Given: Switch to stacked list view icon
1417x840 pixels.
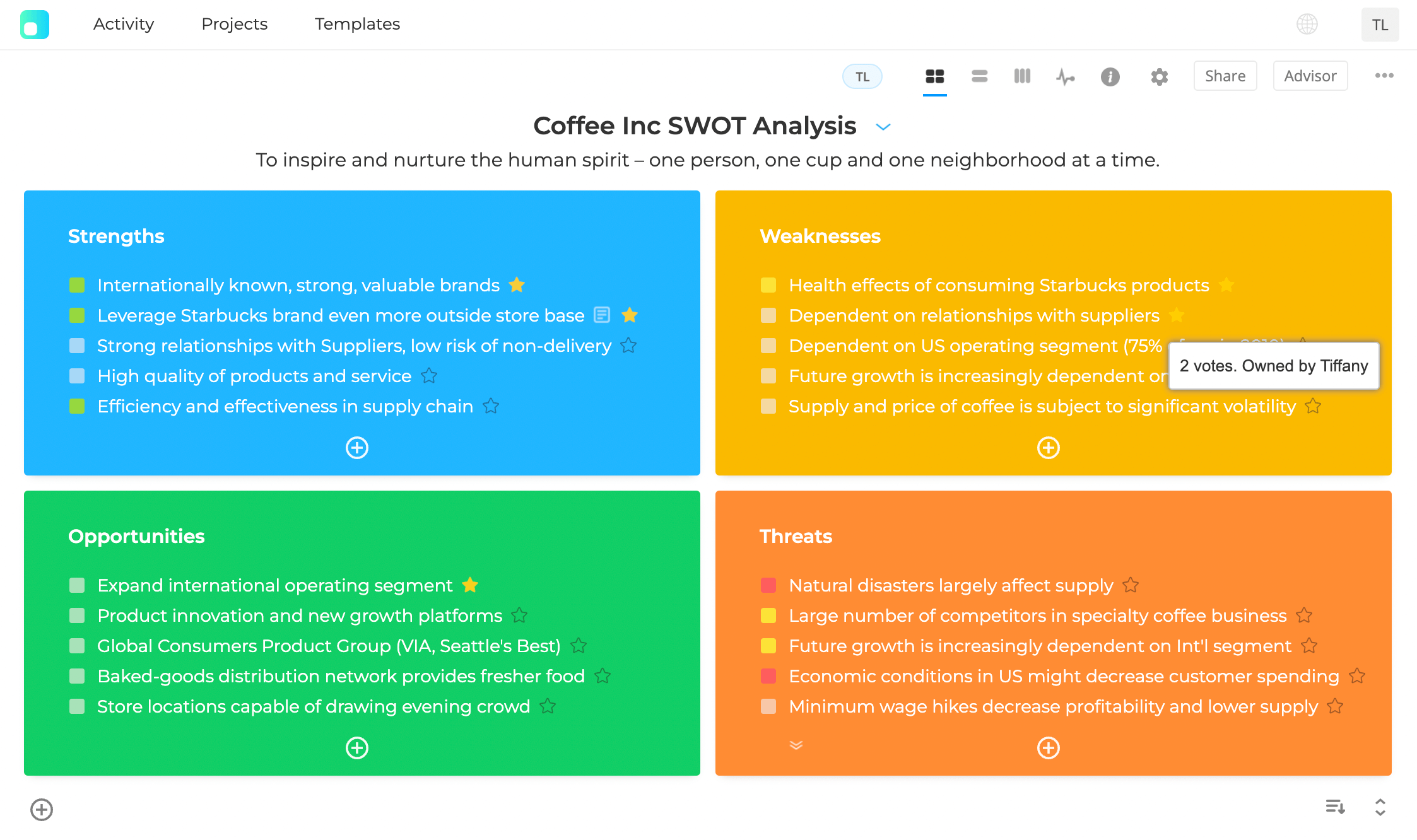Looking at the screenshot, I should (x=979, y=76).
